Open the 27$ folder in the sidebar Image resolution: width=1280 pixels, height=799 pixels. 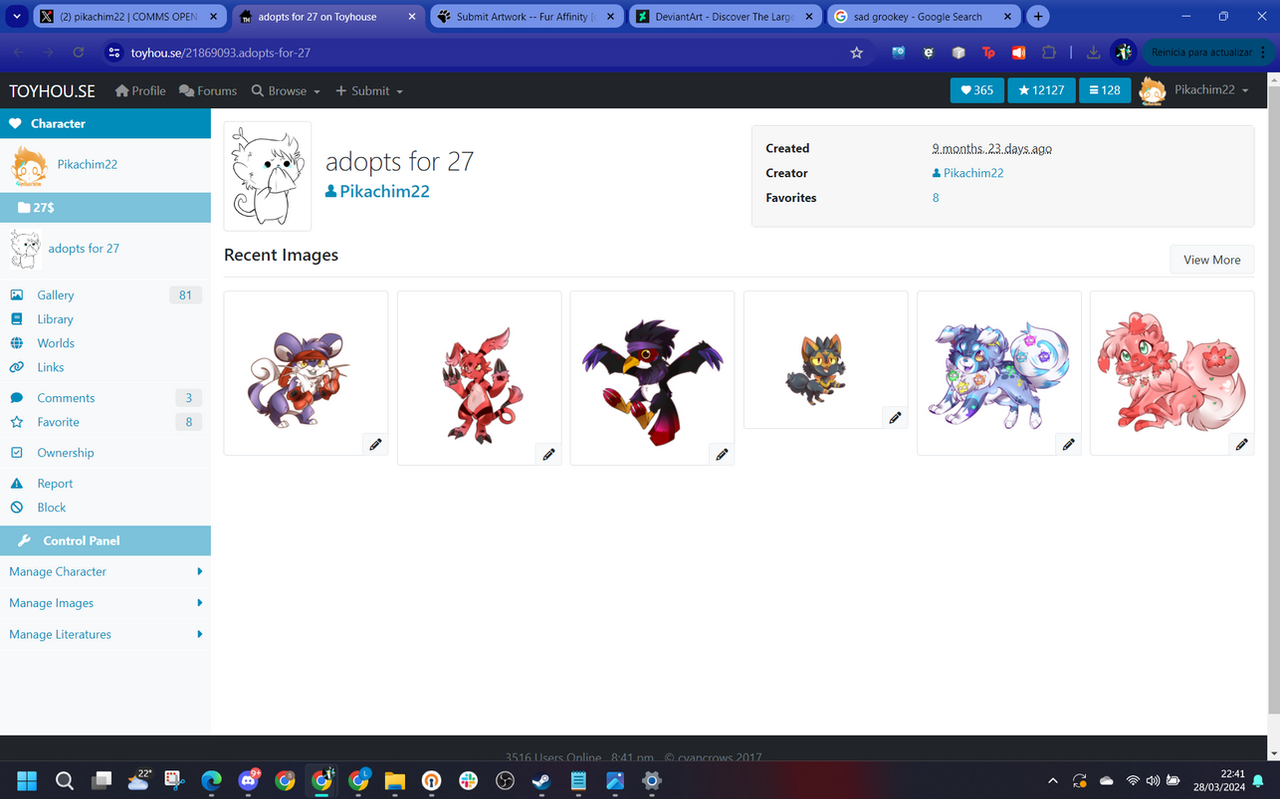(105, 207)
